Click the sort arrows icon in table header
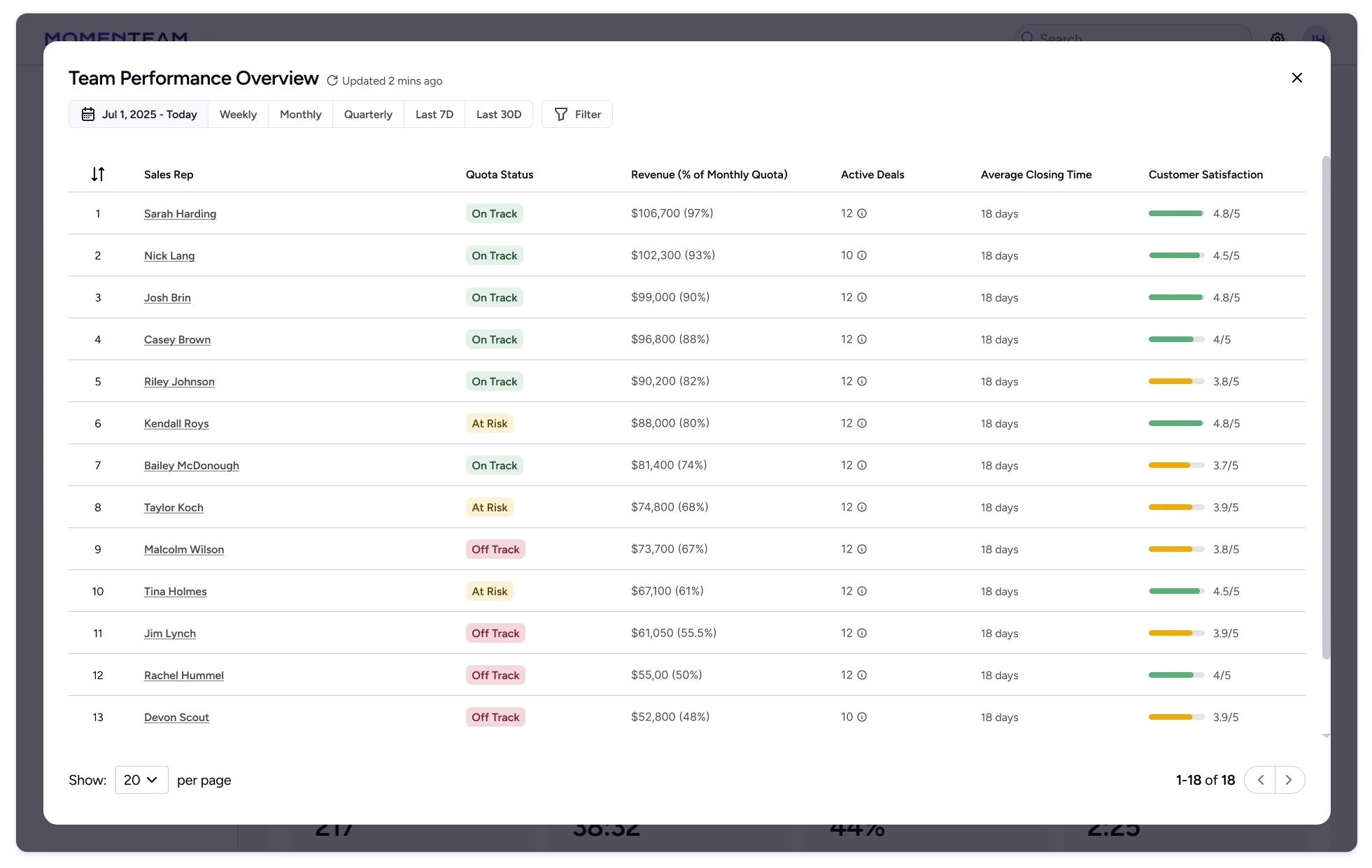Viewport: 1372px width, 868px height. [x=98, y=174]
